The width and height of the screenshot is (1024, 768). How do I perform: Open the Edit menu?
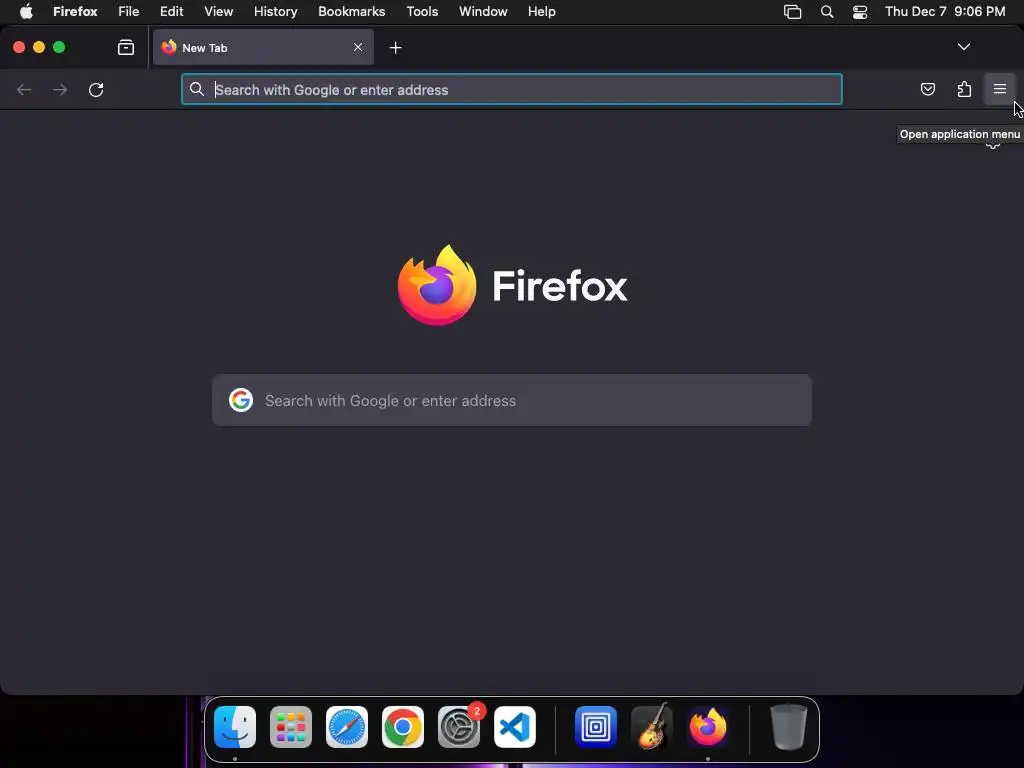click(x=172, y=11)
